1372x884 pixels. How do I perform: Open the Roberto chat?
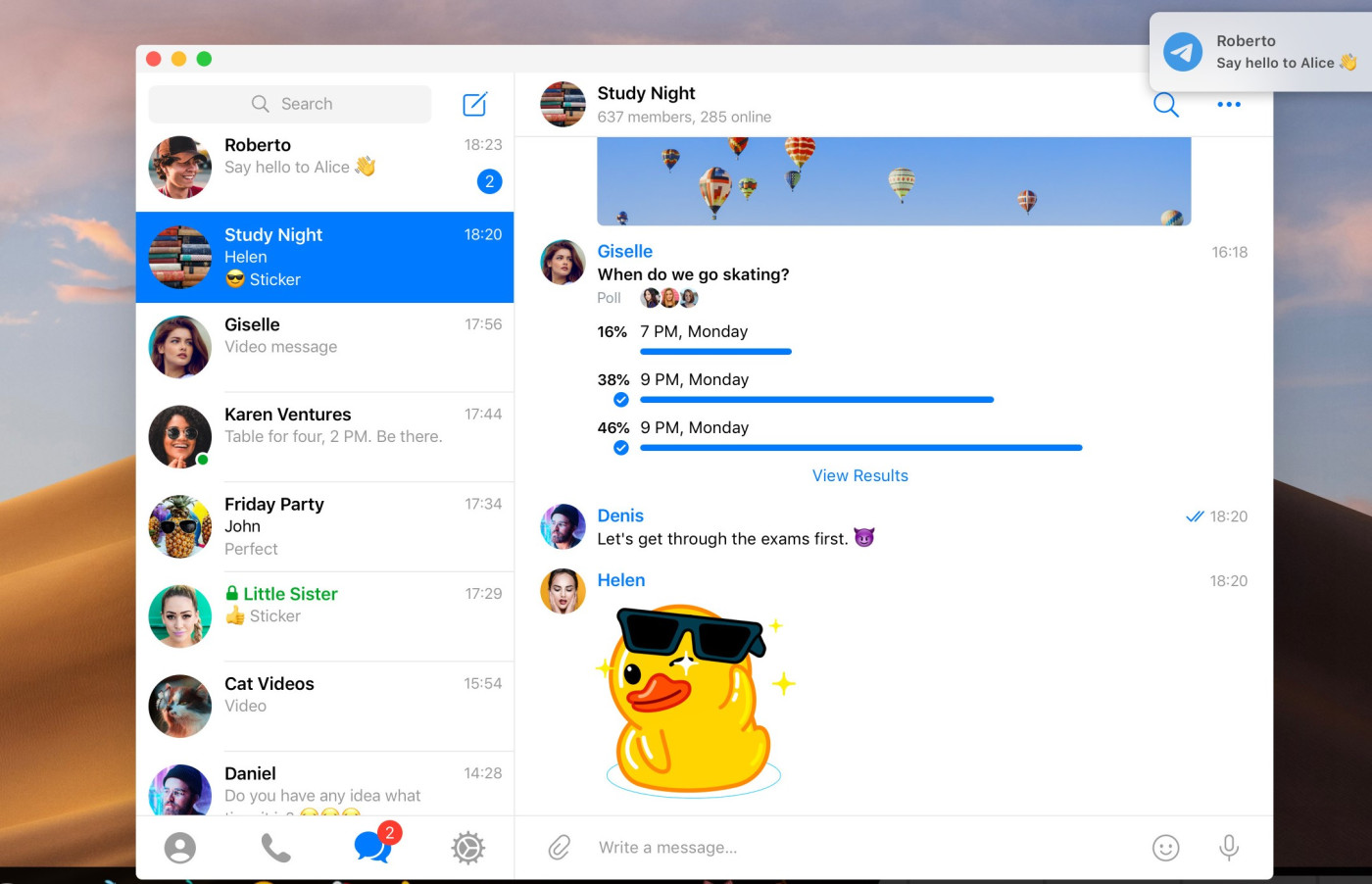click(x=324, y=168)
